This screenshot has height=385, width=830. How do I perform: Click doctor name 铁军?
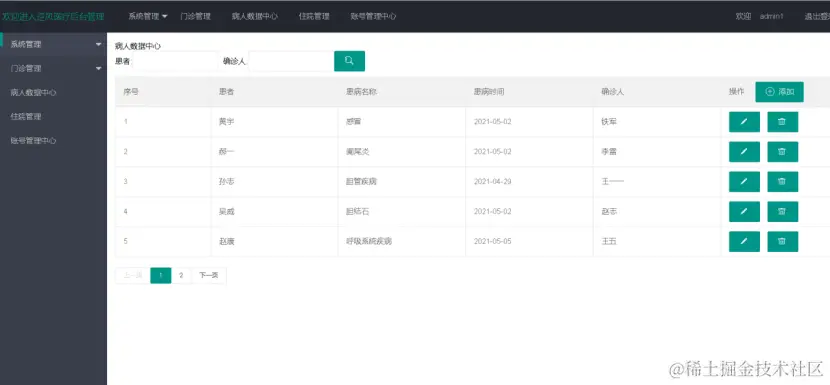click(x=609, y=122)
